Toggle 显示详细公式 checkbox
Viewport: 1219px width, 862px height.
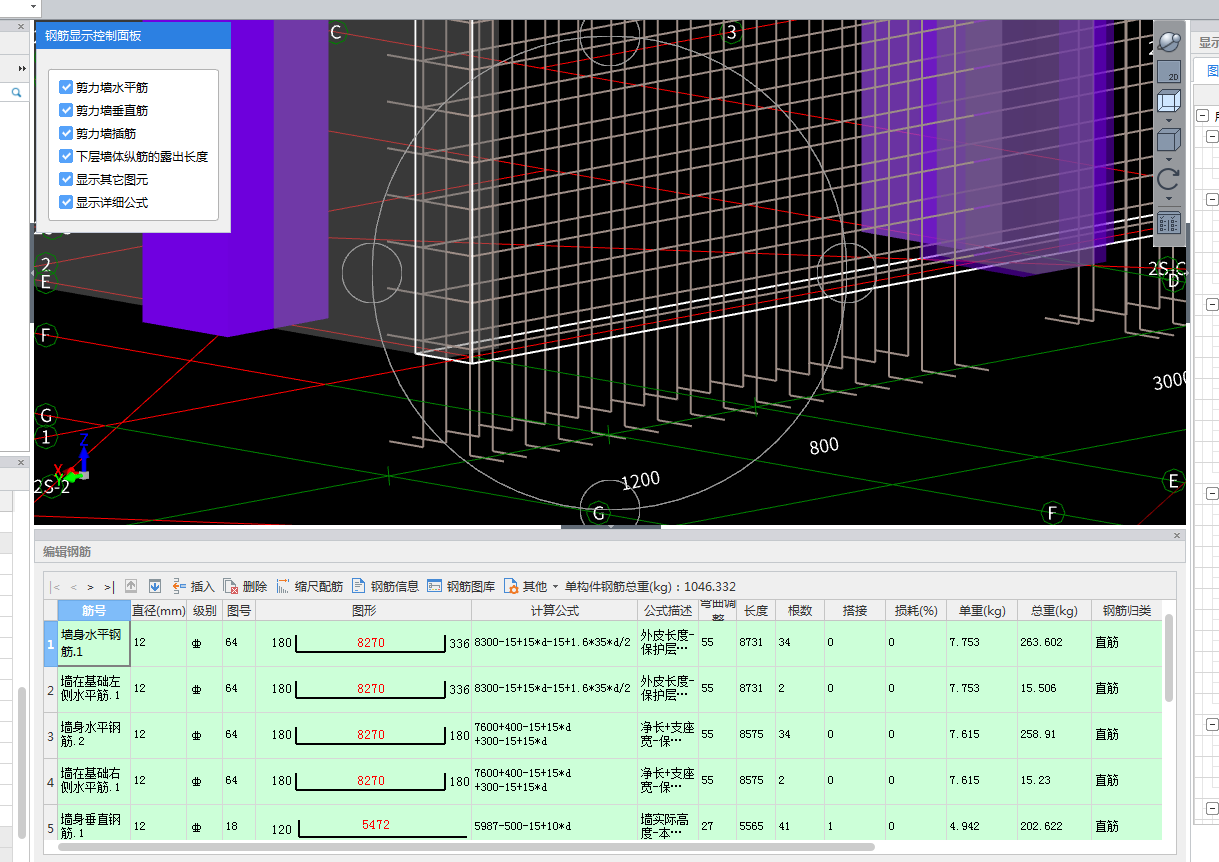pos(66,202)
